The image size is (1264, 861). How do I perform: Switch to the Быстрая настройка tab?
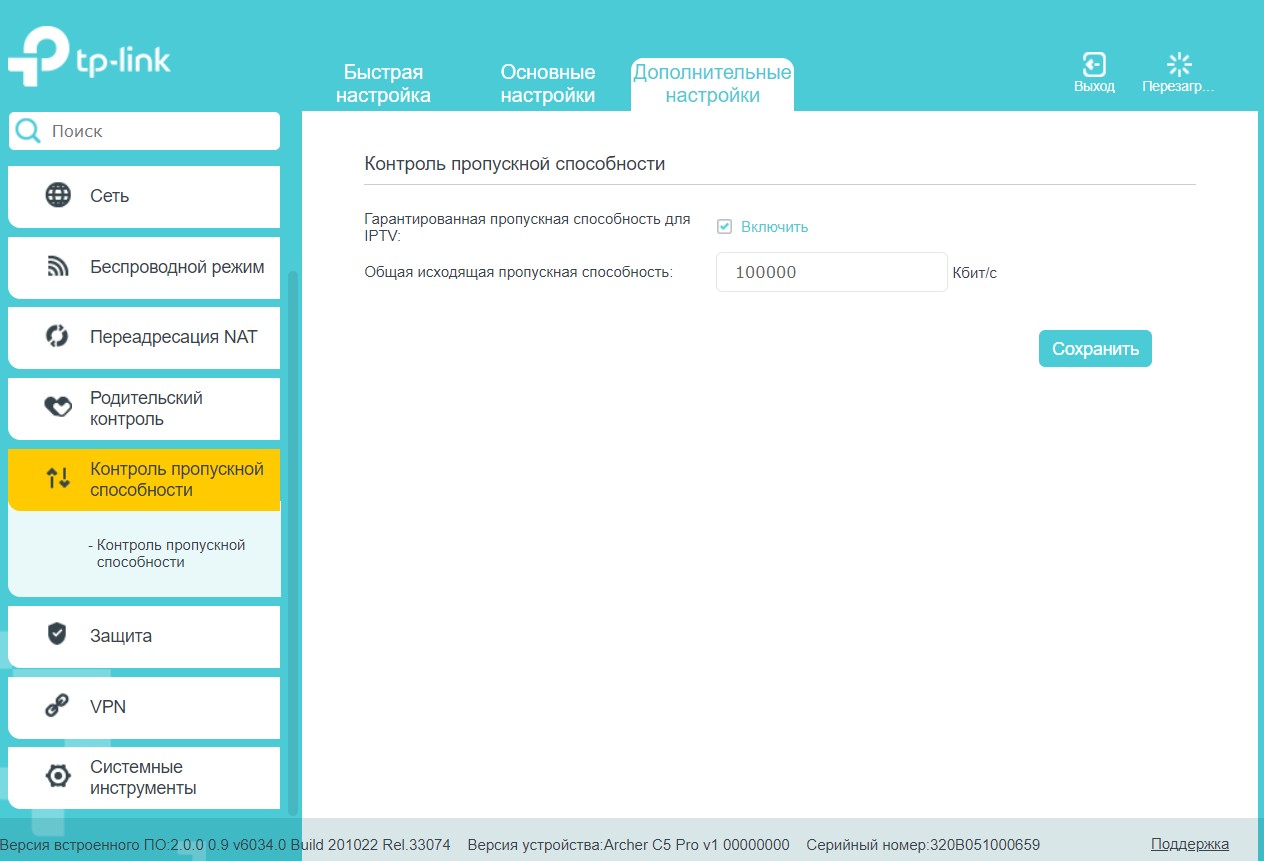[383, 84]
